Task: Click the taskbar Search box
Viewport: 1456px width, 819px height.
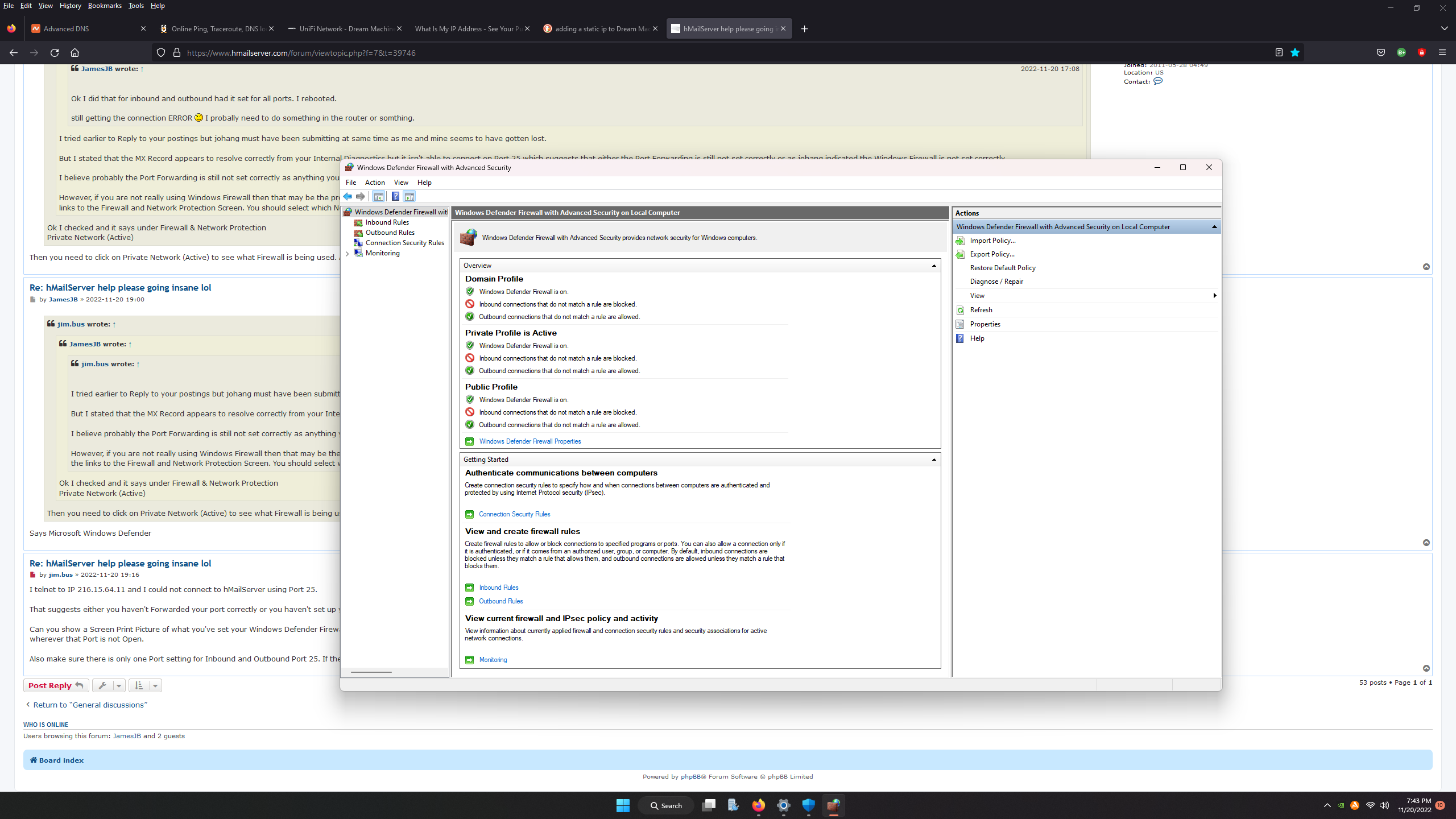Action: coord(666,805)
